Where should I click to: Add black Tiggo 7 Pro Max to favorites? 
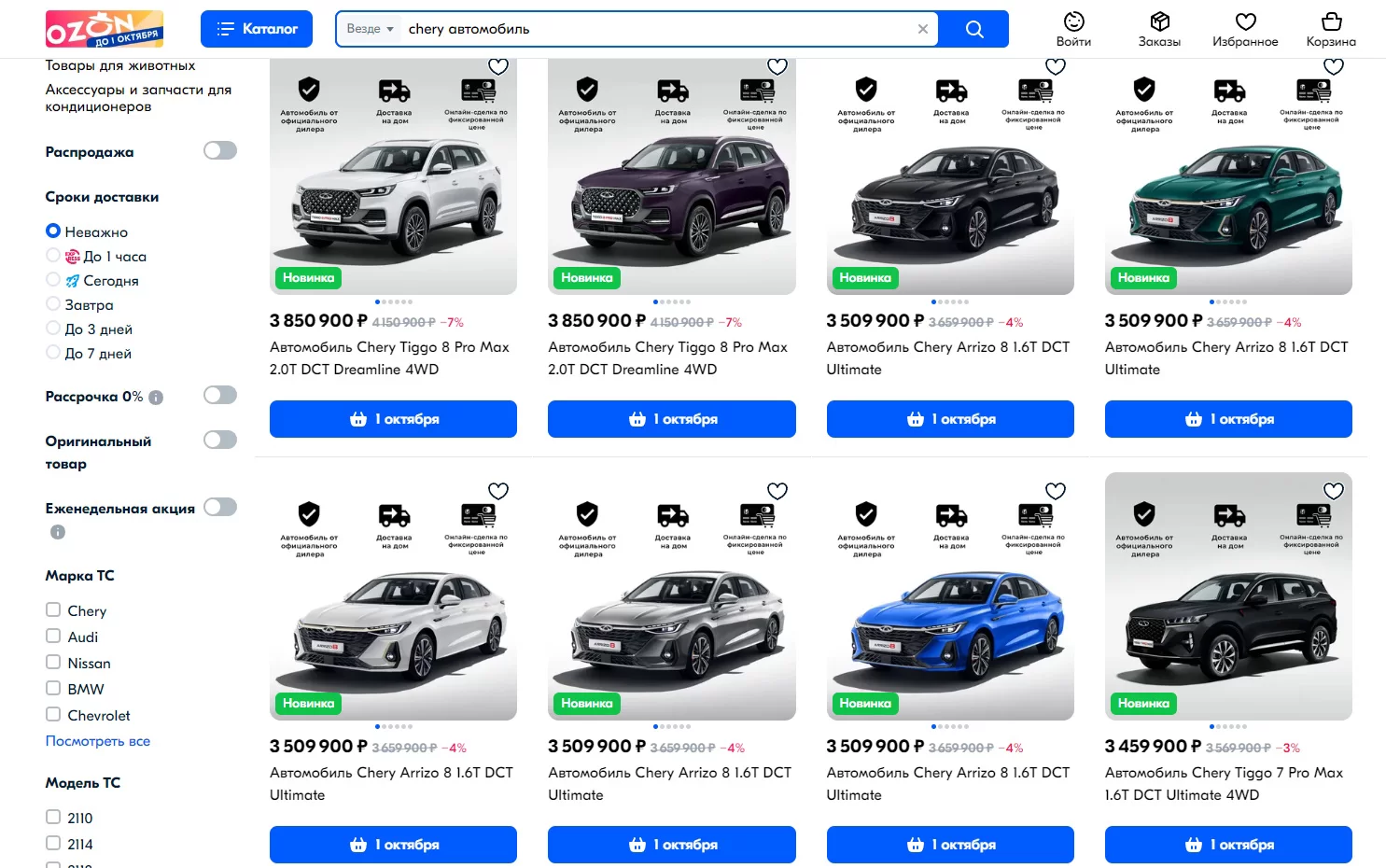[1333, 491]
